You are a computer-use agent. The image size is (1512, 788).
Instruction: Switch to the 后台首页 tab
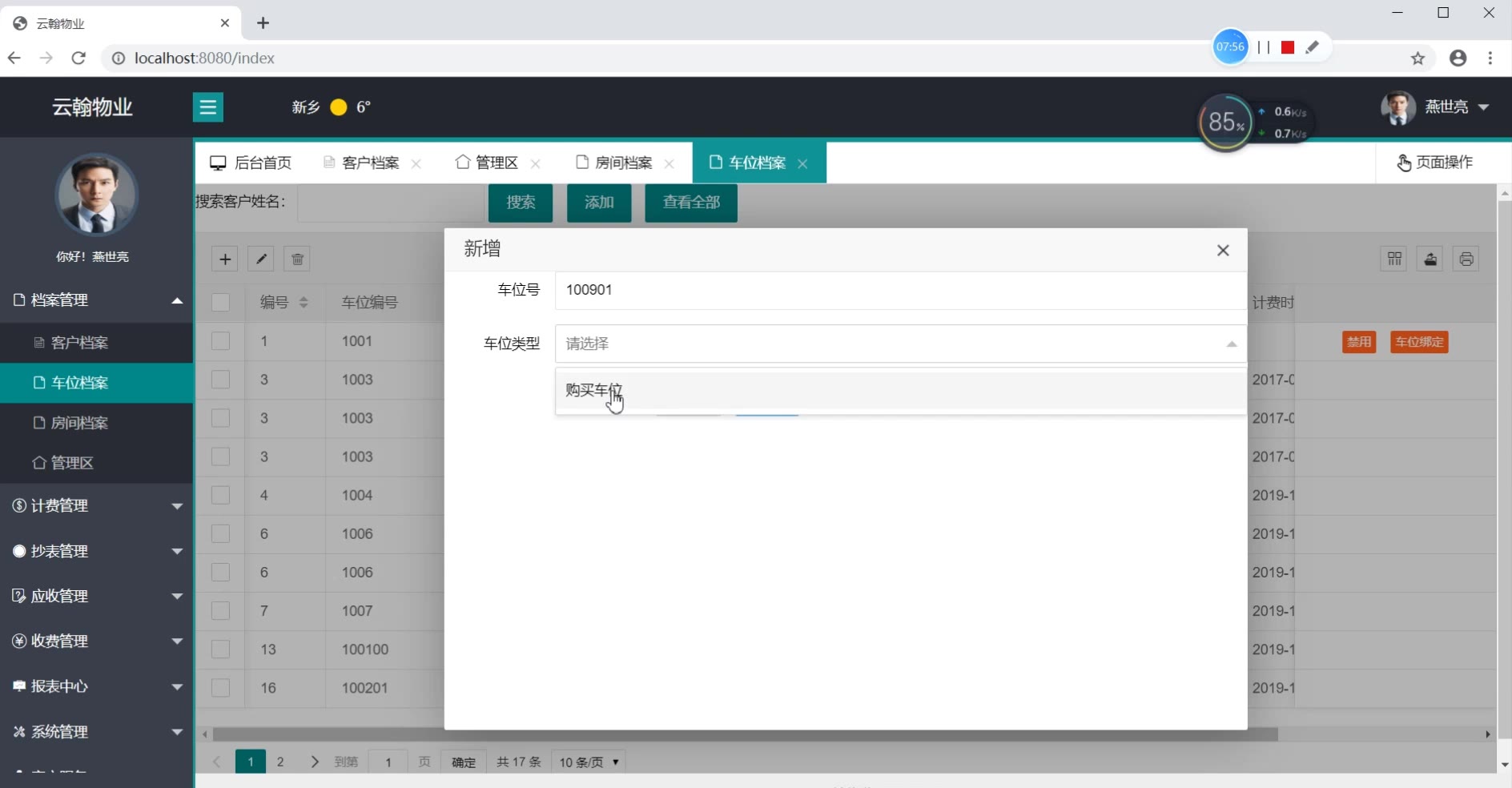click(x=251, y=163)
